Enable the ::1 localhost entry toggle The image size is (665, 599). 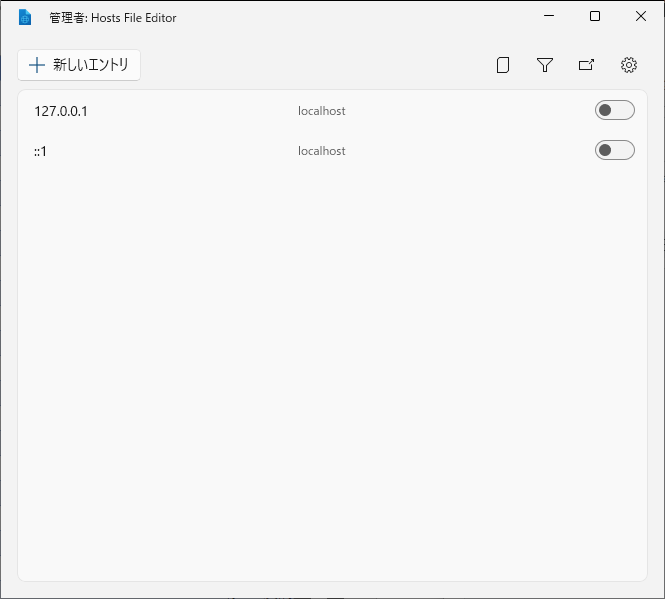point(615,150)
